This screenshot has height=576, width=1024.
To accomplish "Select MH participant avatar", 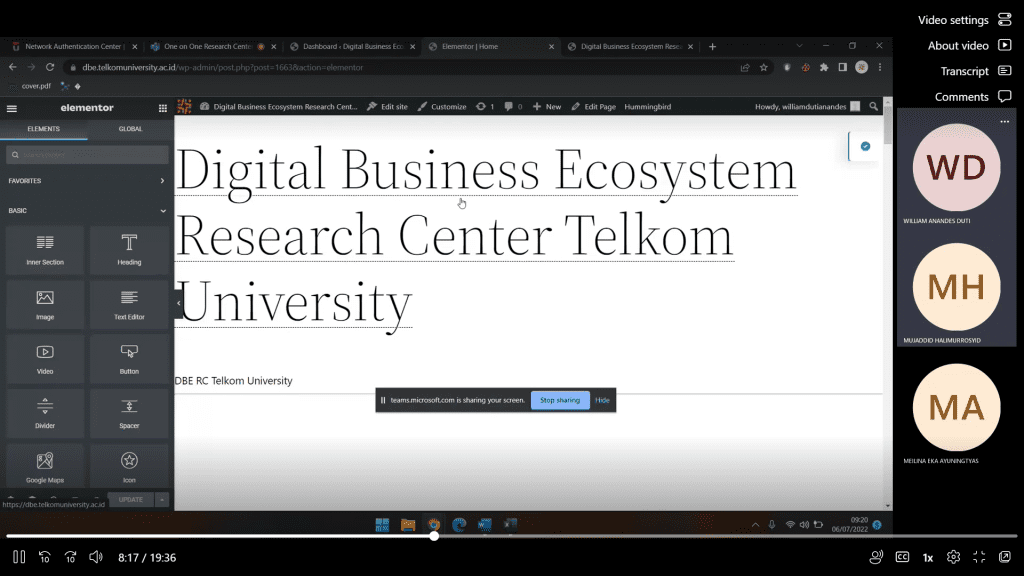I will [956, 287].
